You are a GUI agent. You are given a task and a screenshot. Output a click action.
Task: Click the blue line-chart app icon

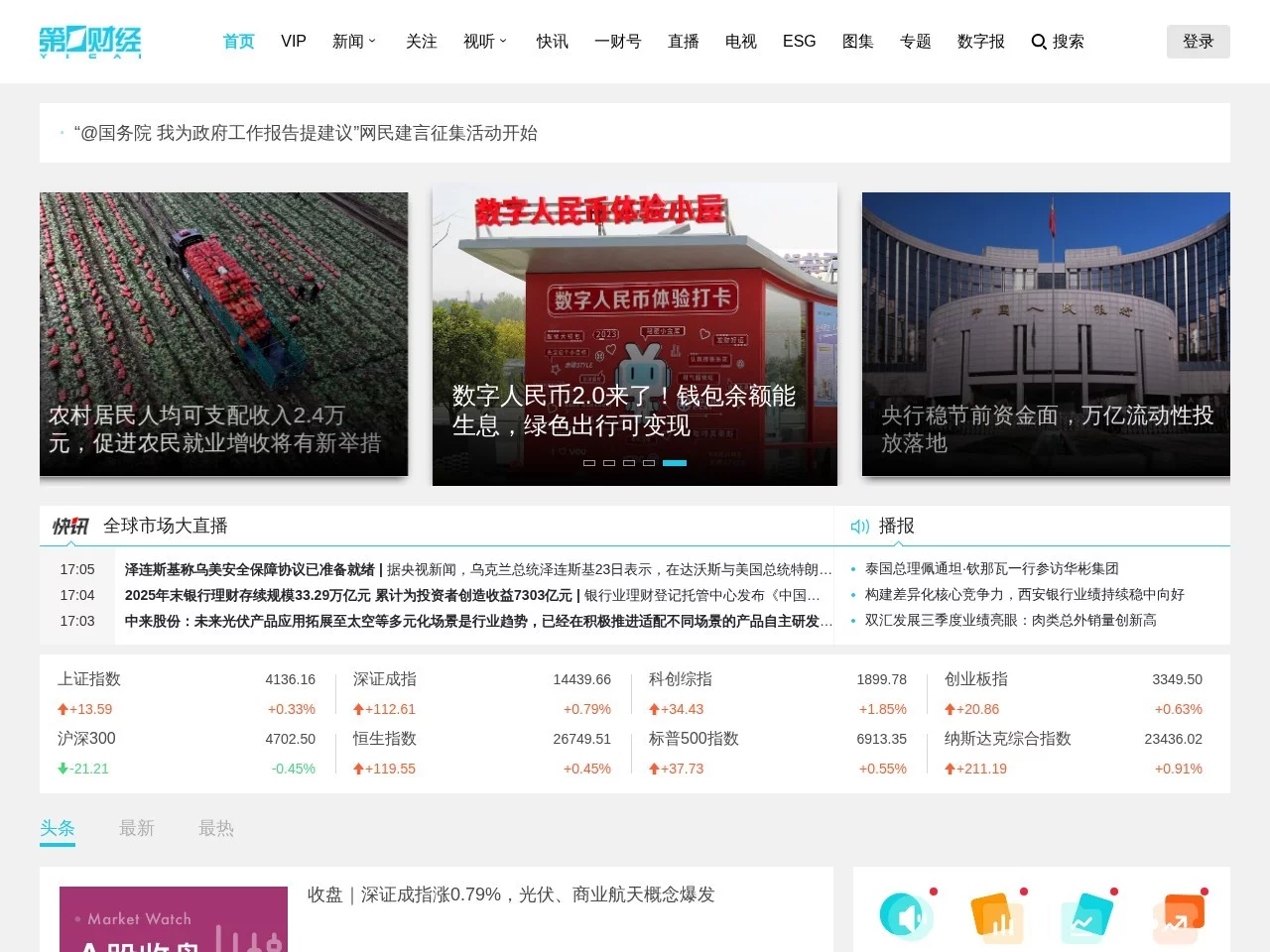(x=1087, y=915)
